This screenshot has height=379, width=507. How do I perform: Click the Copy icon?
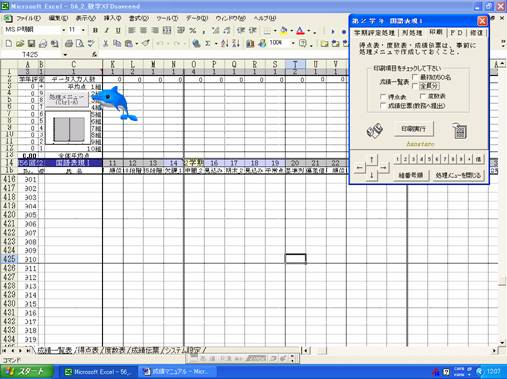point(117,43)
